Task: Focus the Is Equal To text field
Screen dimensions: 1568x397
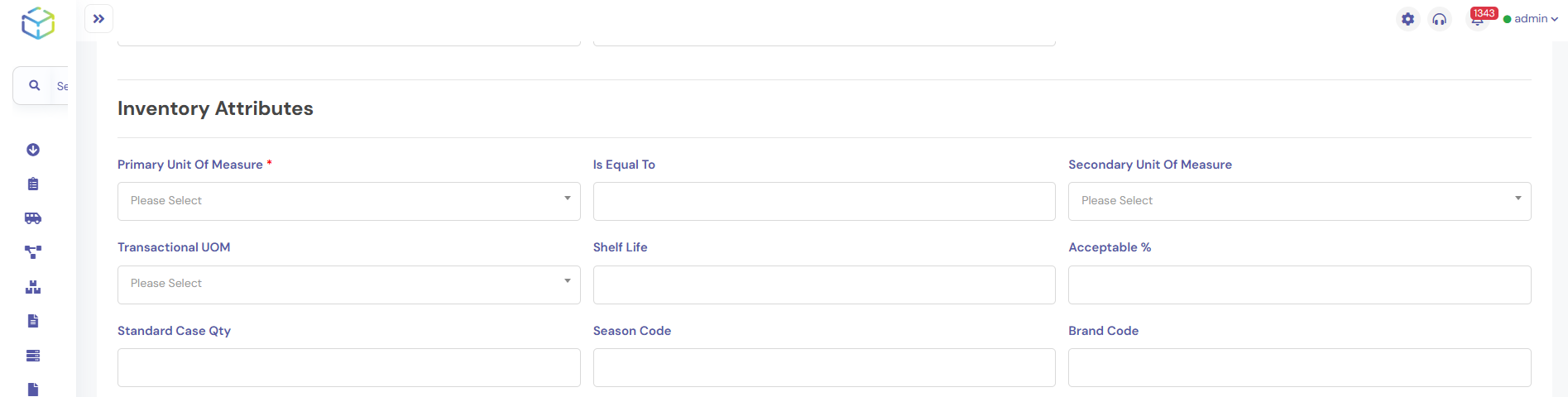Action: point(823,201)
